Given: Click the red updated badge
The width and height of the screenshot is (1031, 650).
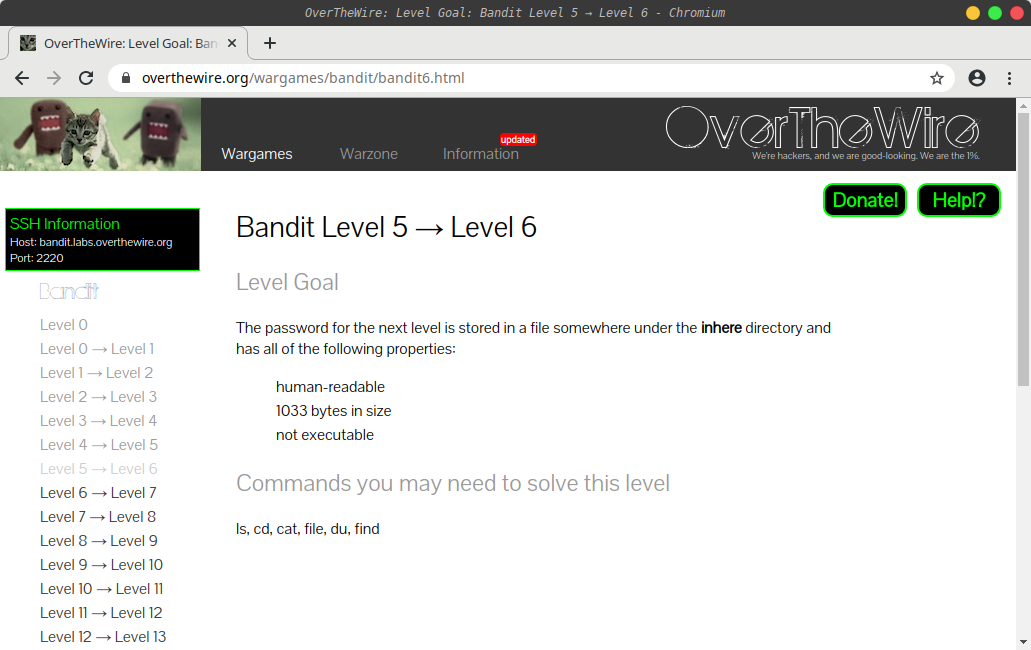Looking at the screenshot, I should coord(518,139).
